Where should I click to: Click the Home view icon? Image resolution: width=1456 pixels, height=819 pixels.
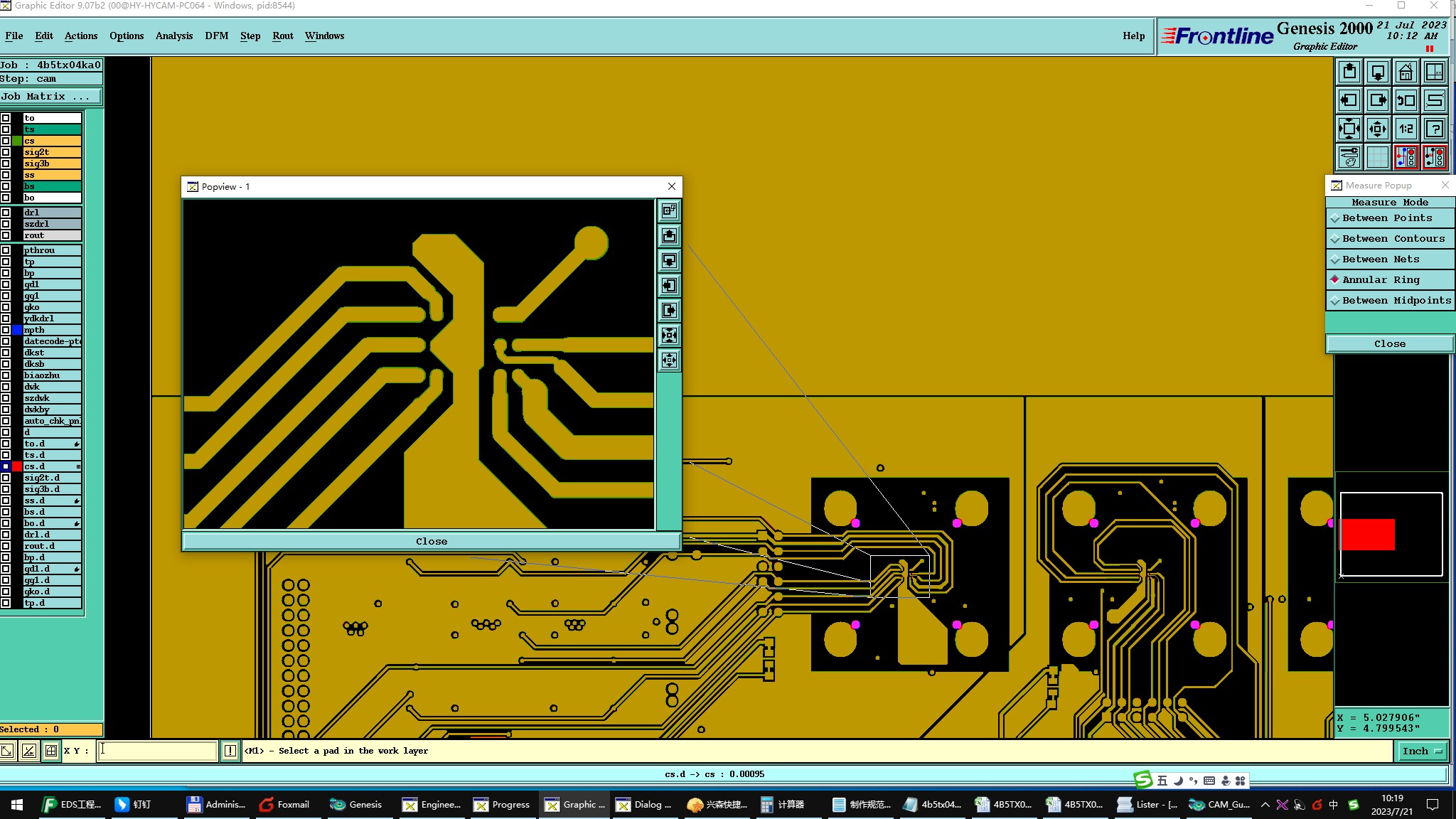(x=1406, y=73)
